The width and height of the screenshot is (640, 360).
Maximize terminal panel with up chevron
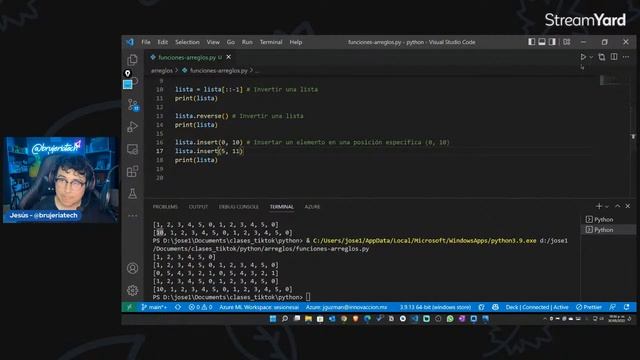[x=618, y=206]
